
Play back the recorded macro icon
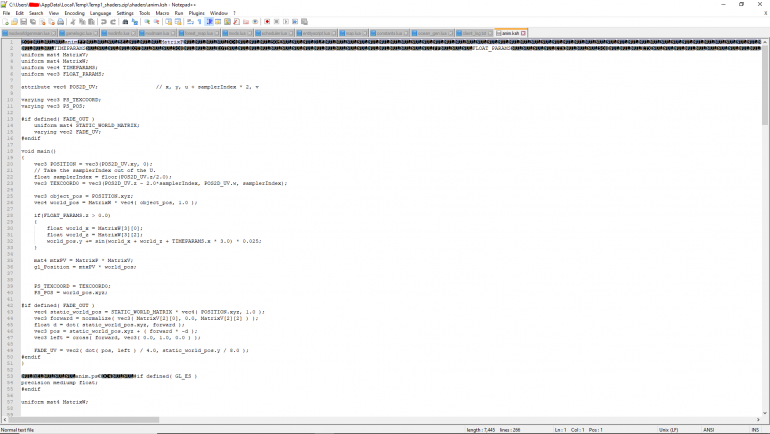[286, 22]
